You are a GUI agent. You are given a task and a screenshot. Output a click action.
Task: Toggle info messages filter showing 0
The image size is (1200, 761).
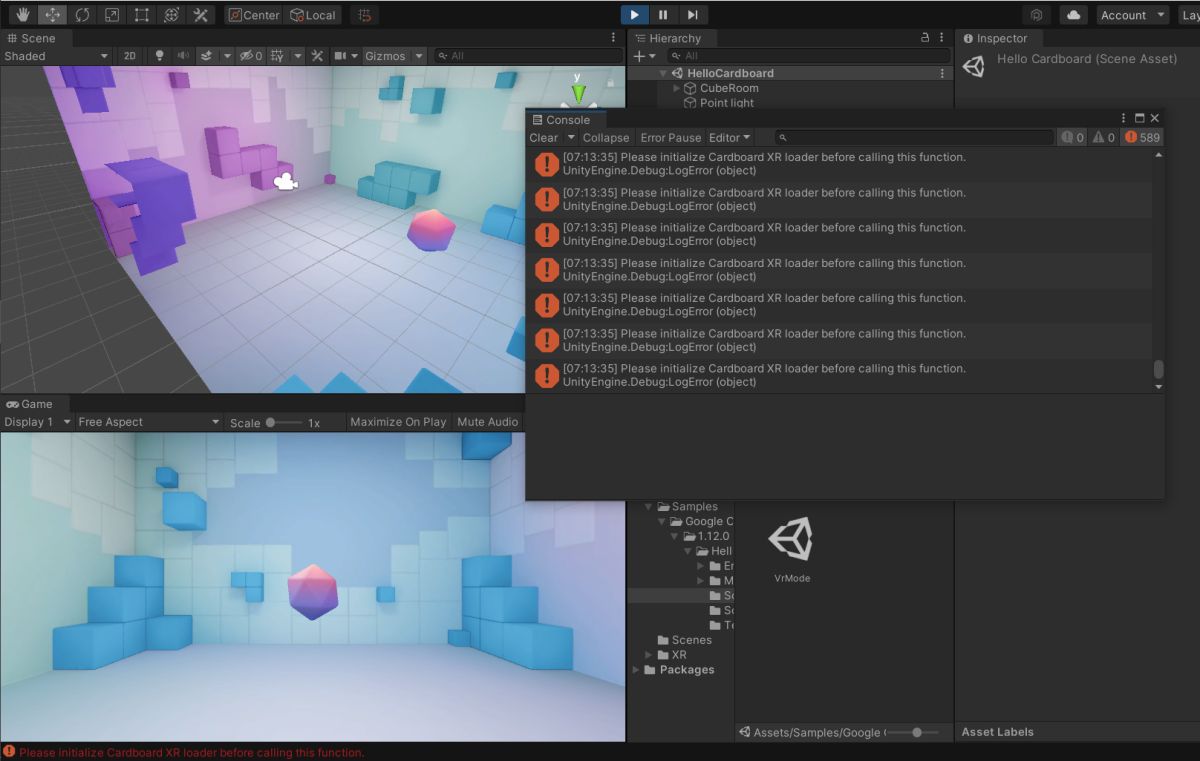(x=1073, y=138)
